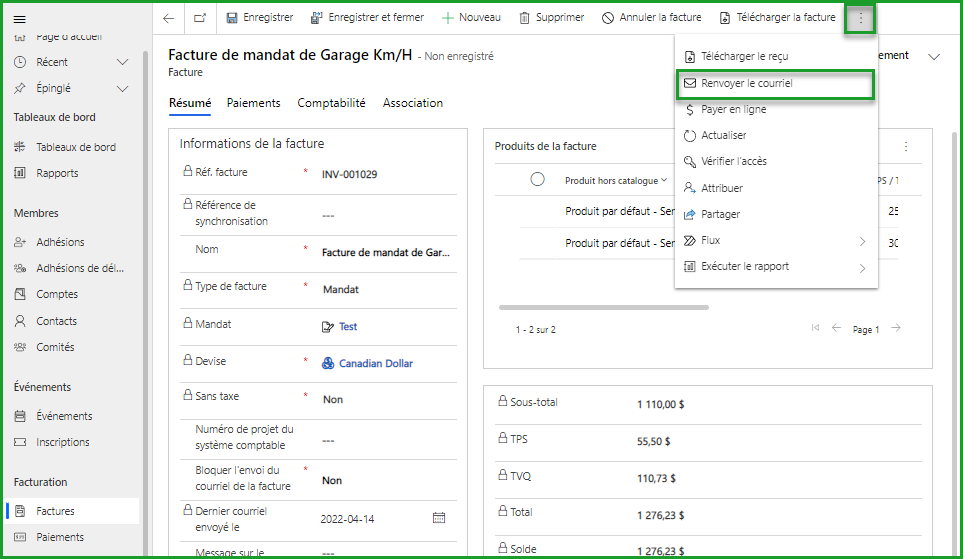Expand the Récent section in sidebar
Viewport: 963px width, 559px height.
(122, 62)
